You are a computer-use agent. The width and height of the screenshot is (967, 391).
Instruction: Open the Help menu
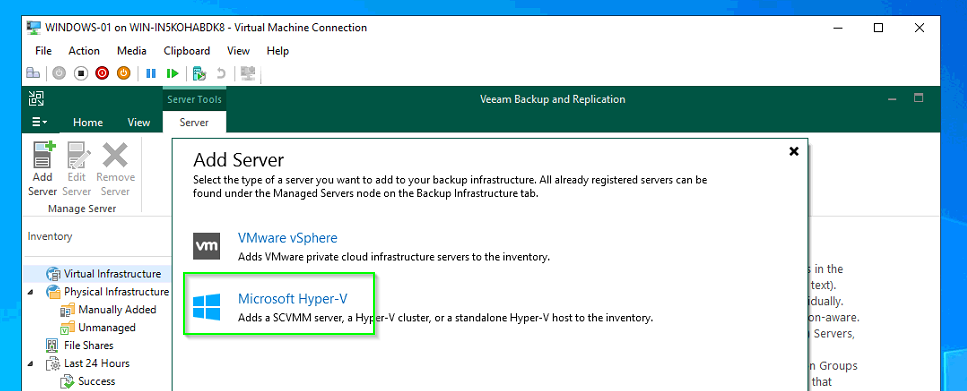(x=278, y=51)
